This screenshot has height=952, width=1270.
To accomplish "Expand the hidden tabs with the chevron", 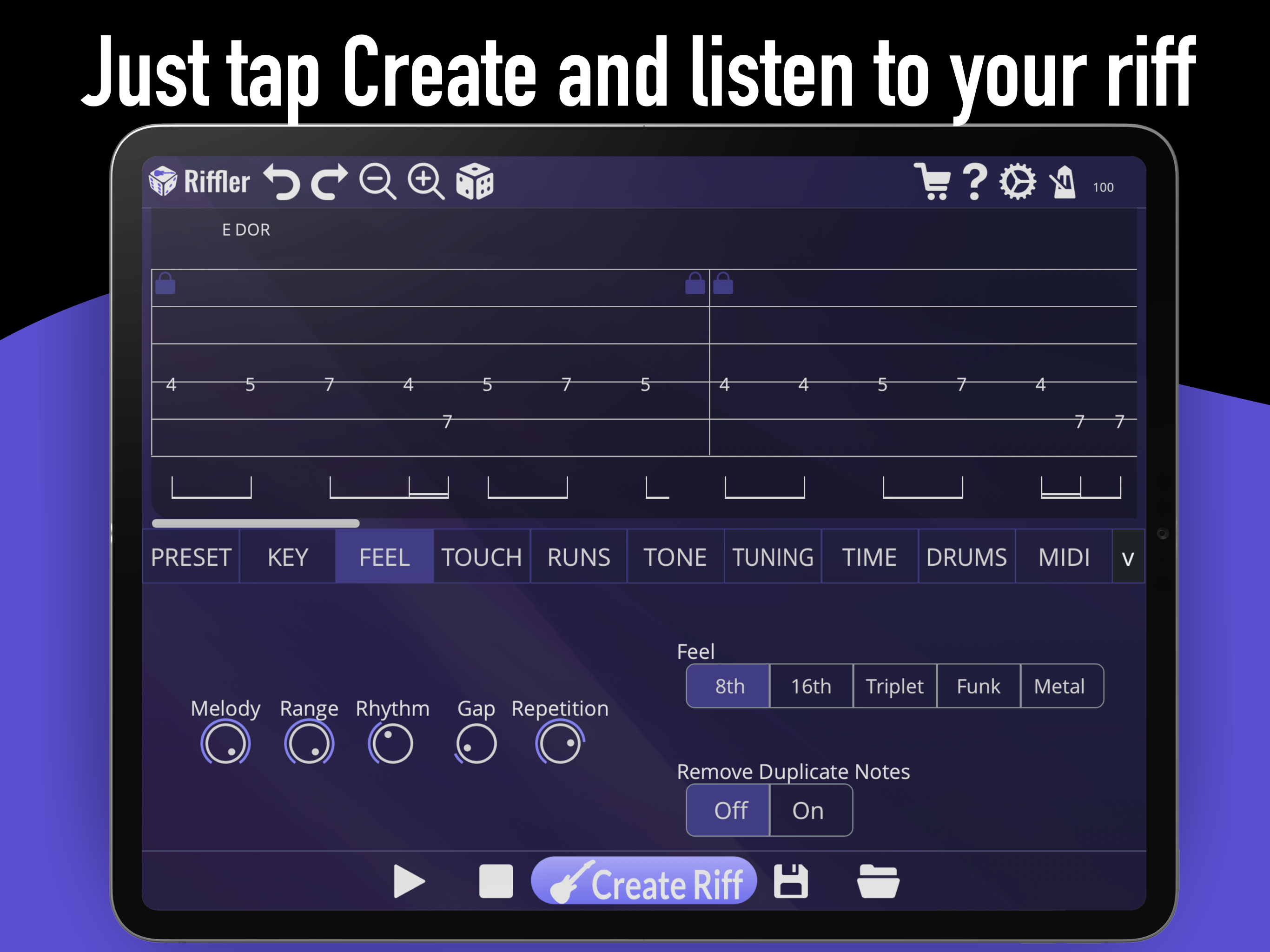I will click(1128, 556).
